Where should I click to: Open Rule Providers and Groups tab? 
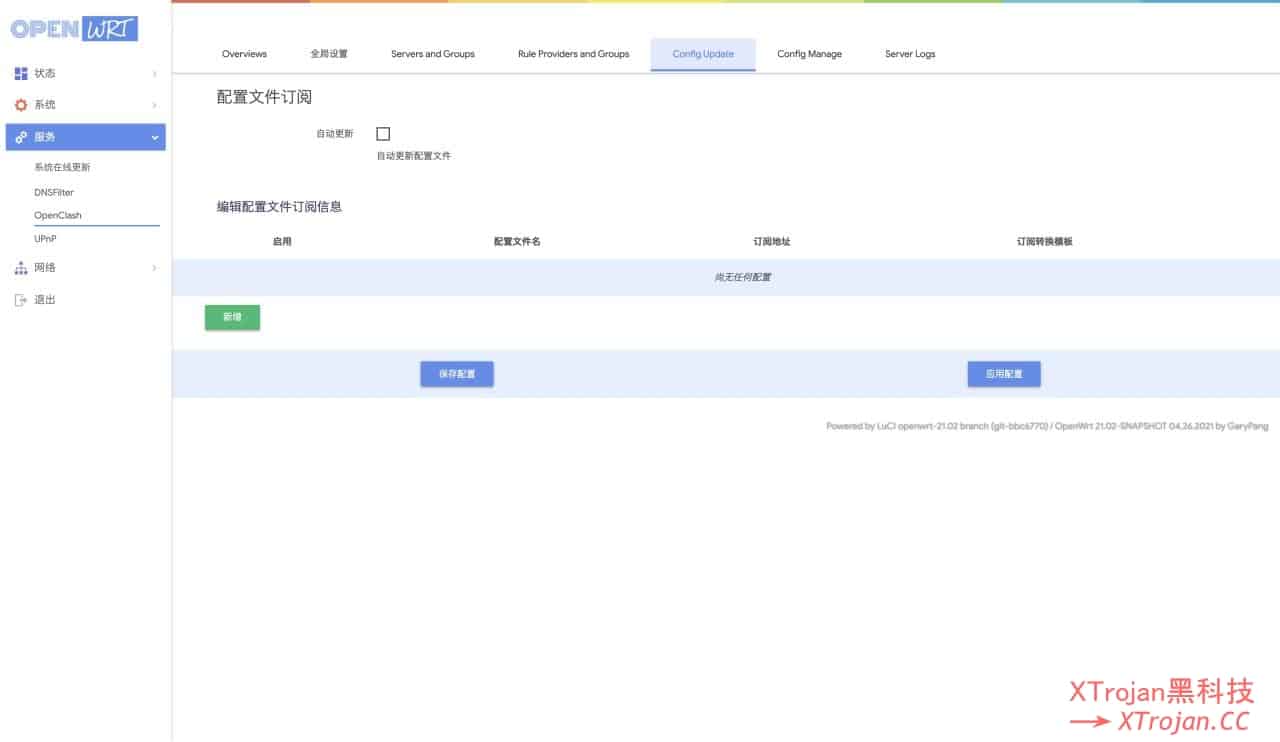(x=573, y=54)
